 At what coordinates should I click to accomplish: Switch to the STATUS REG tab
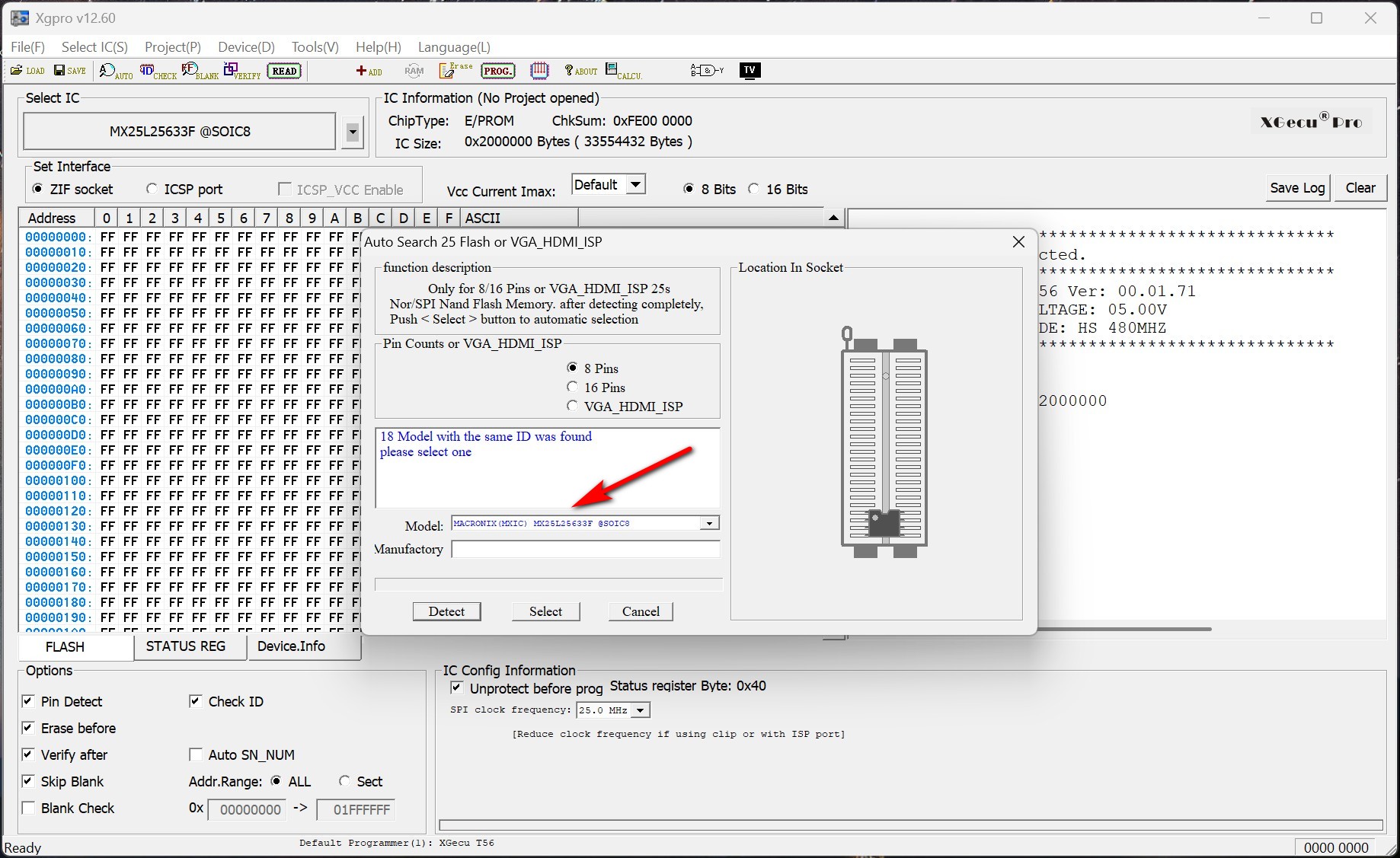(x=186, y=646)
